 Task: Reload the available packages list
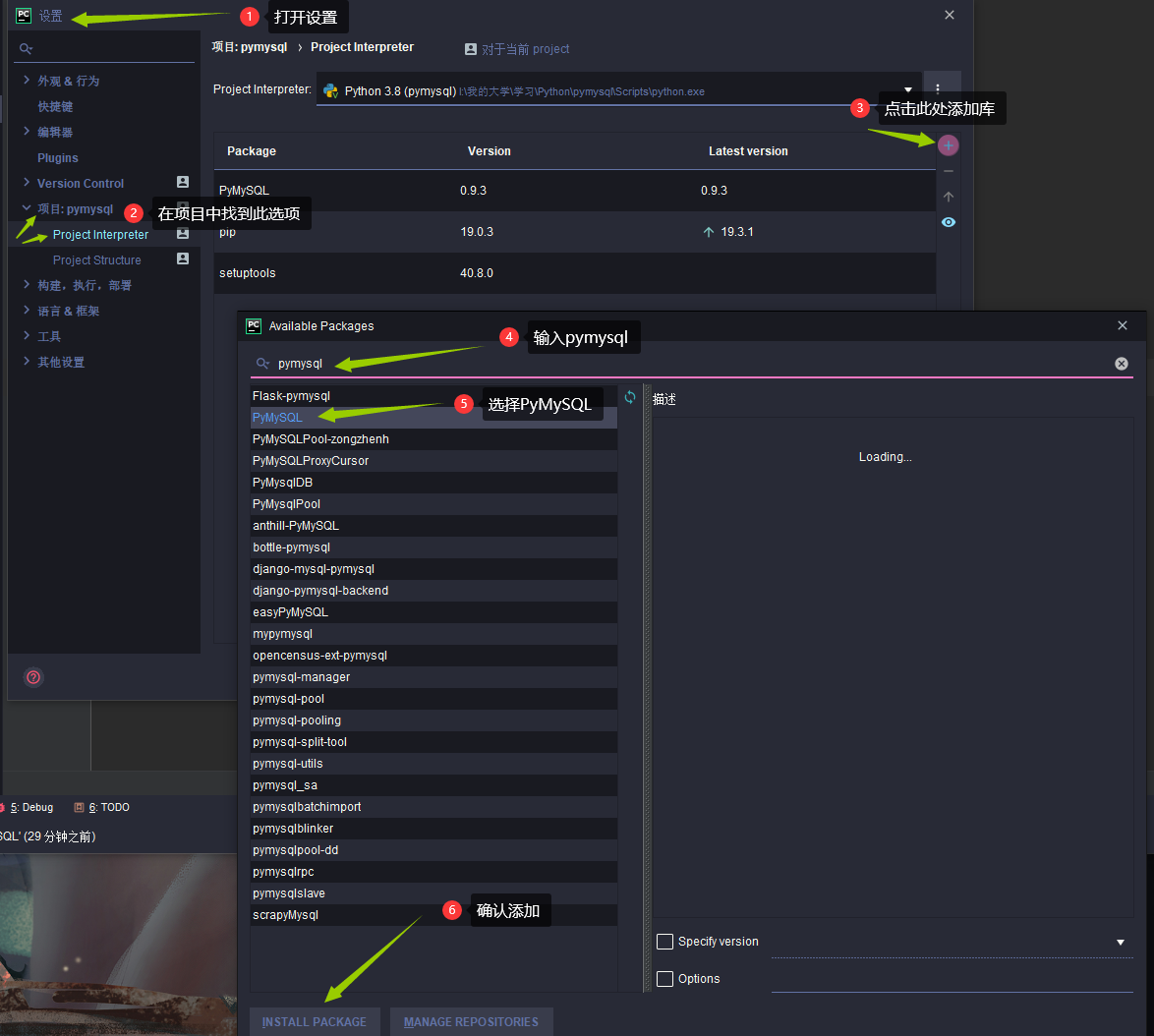(x=630, y=397)
